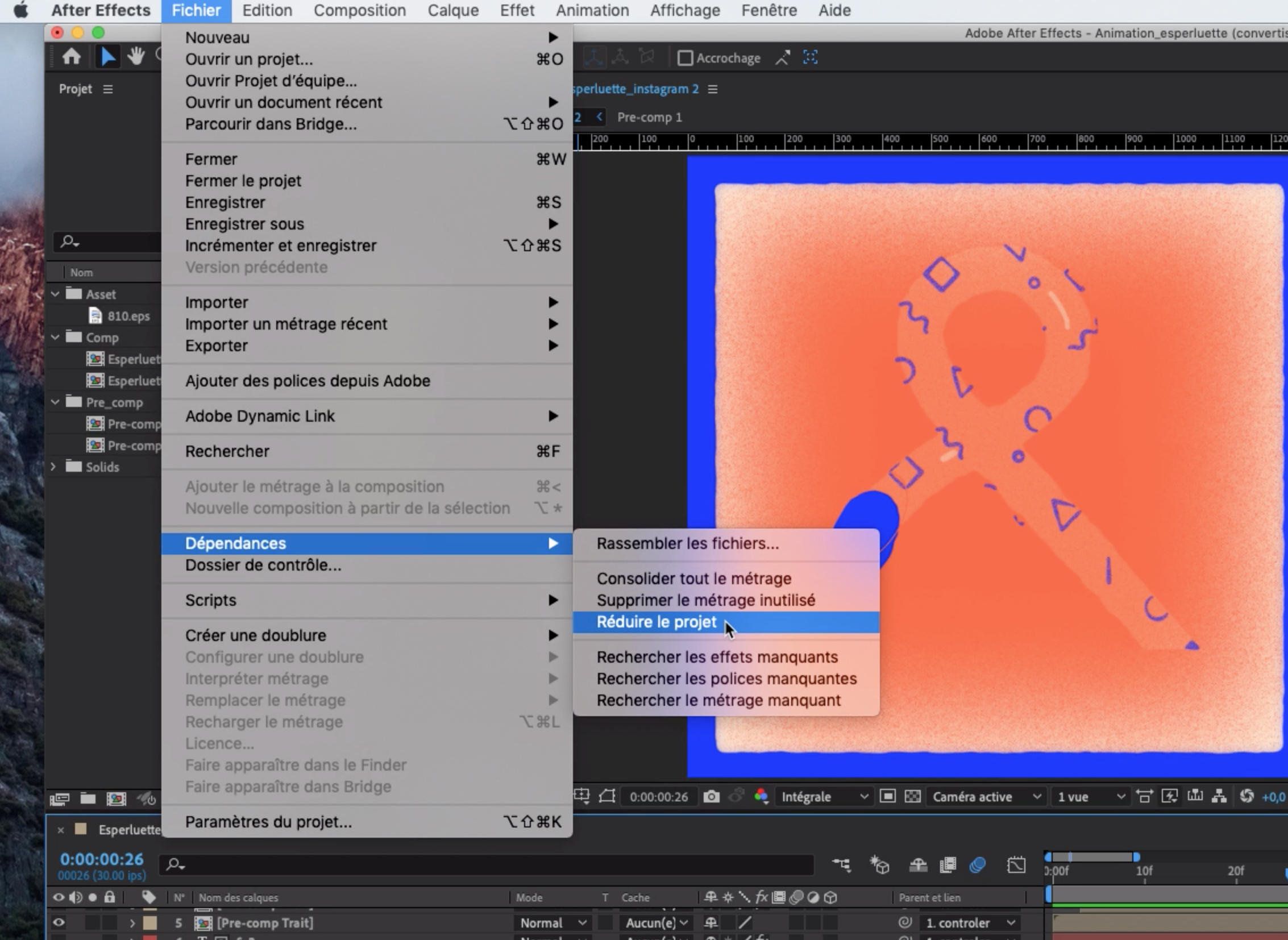Expand the Solids folder
This screenshot has height=940, width=1288.
tap(54, 467)
